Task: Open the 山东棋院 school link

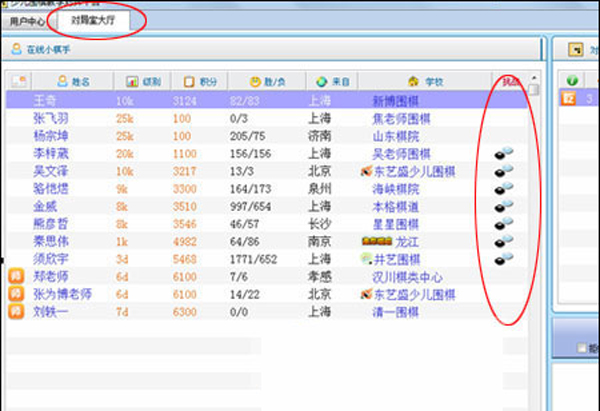Action: (x=396, y=136)
